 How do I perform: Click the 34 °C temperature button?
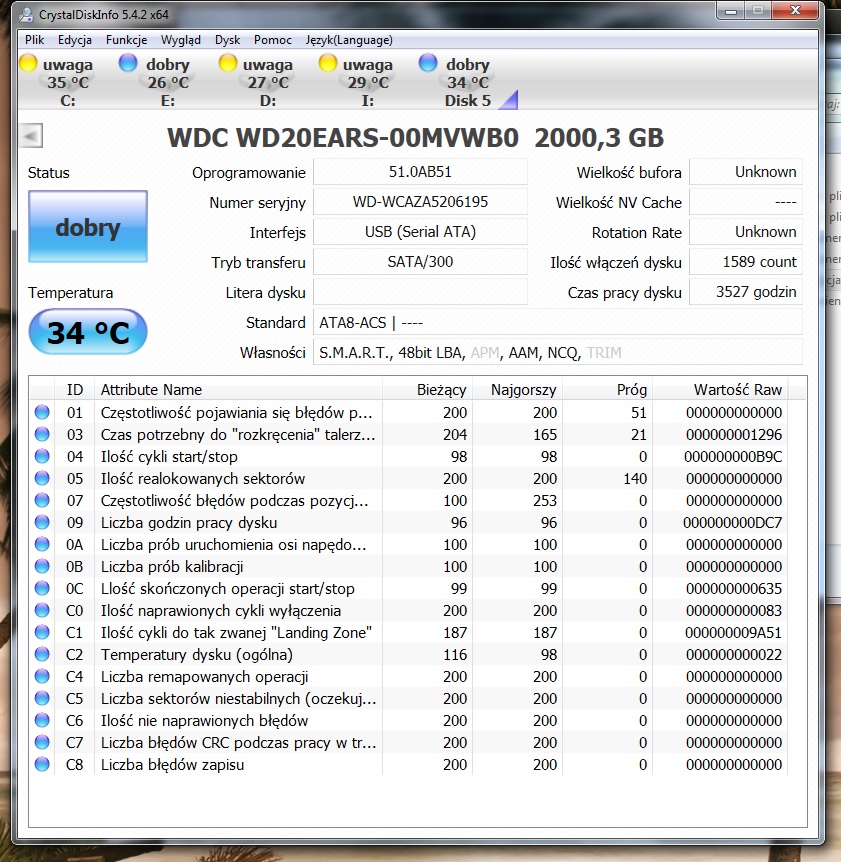(88, 332)
